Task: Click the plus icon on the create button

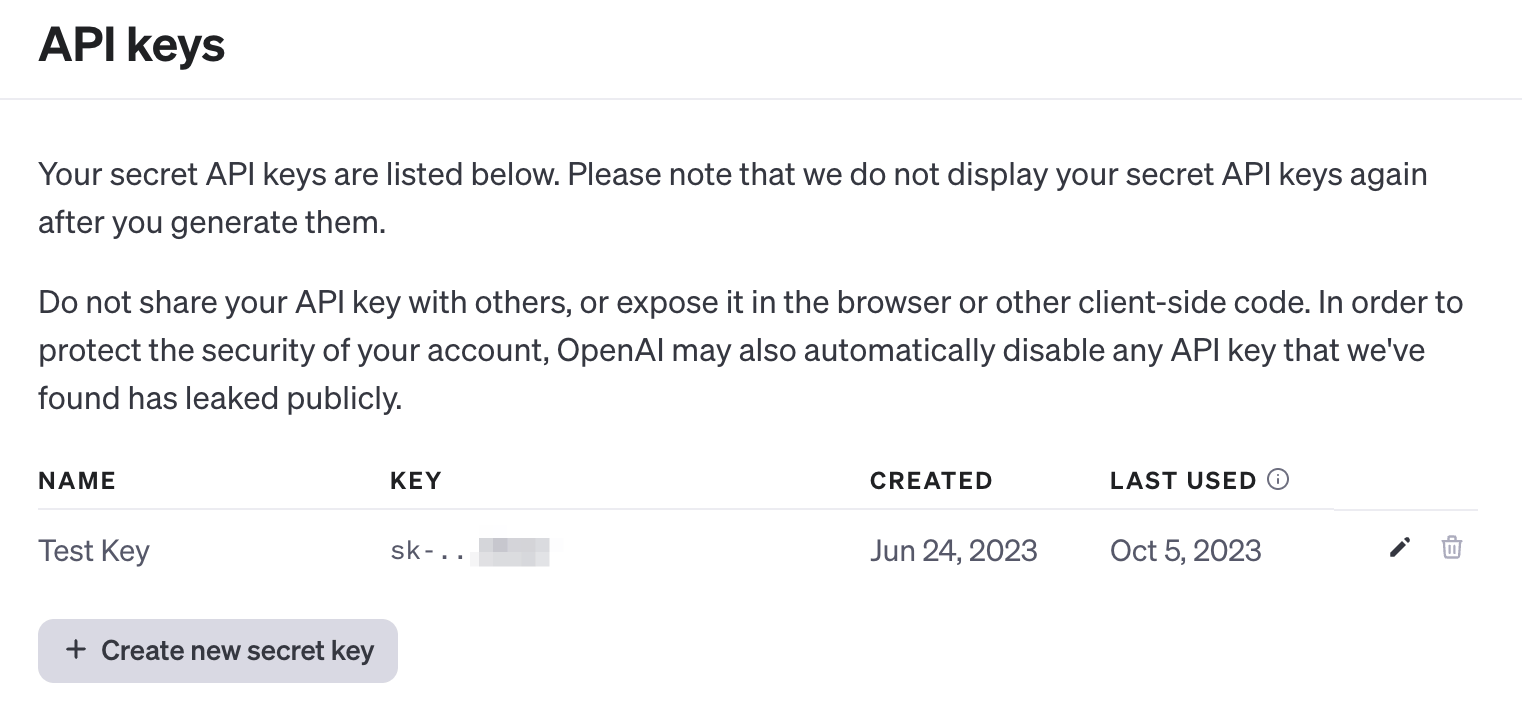Action: click(x=75, y=650)
